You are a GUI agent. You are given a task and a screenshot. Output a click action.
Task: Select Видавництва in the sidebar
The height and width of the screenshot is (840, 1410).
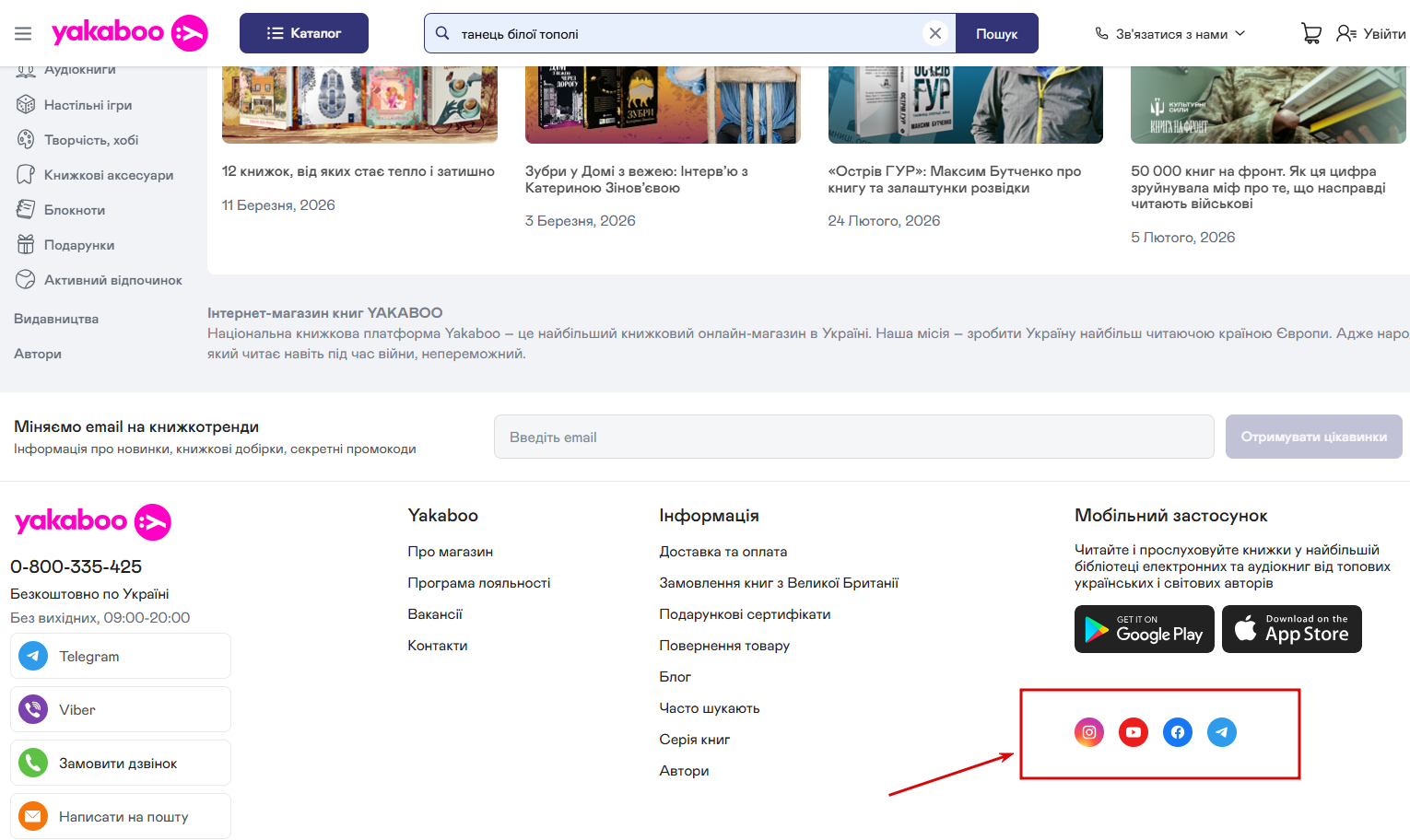click(x=56, y=319)
